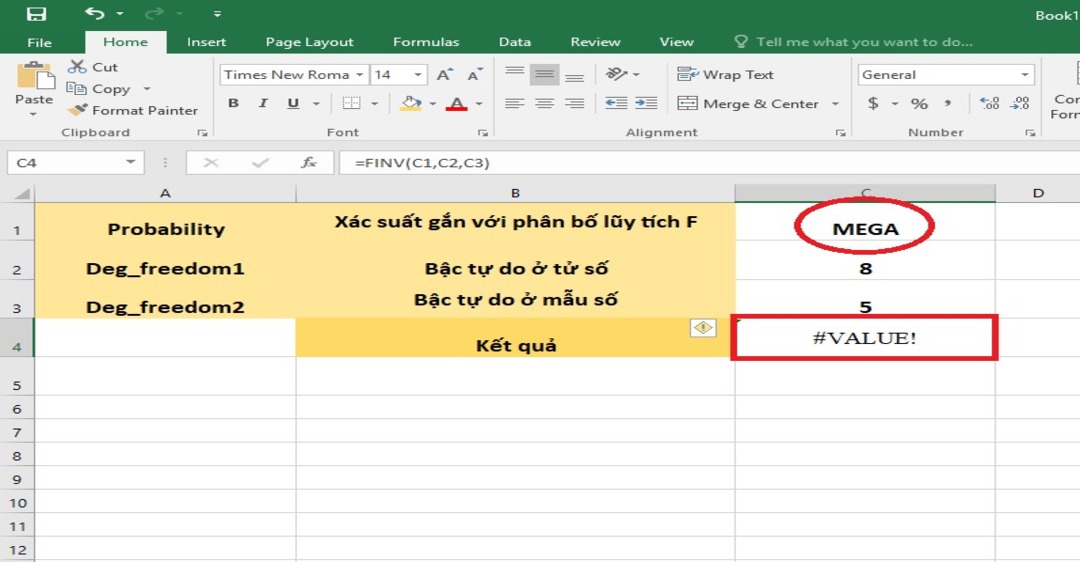The height and width of the screenshot is (562, 1080).
Task: Apply Accounting Number Format dollar icon
Action: pyautogui.click(x=873, y=104)
